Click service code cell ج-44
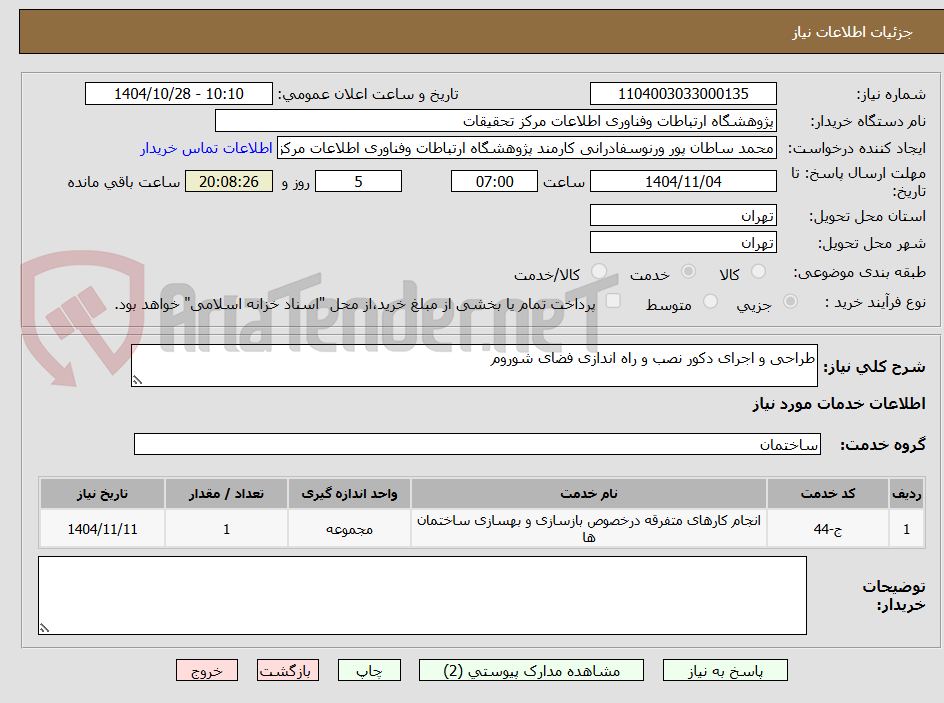 click(828, 528)
